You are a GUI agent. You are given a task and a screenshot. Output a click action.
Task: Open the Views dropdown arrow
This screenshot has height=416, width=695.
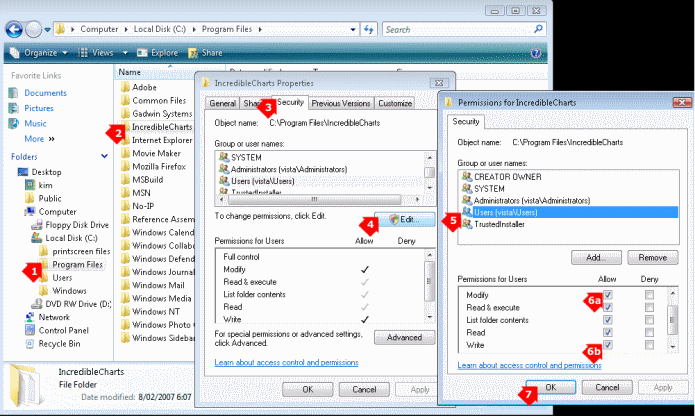point(125,53)
